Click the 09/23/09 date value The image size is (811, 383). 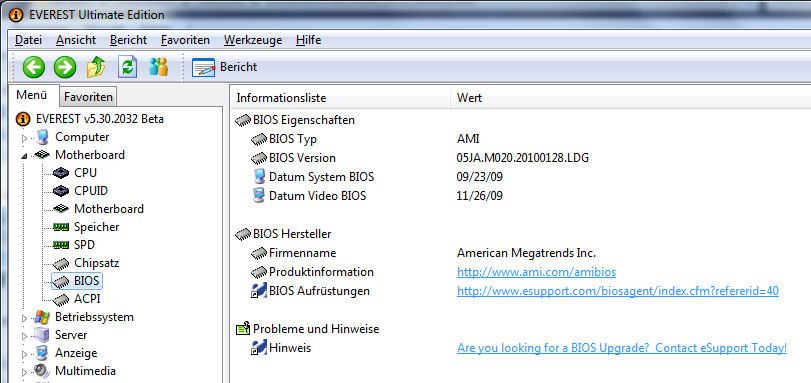pos(479,177)
